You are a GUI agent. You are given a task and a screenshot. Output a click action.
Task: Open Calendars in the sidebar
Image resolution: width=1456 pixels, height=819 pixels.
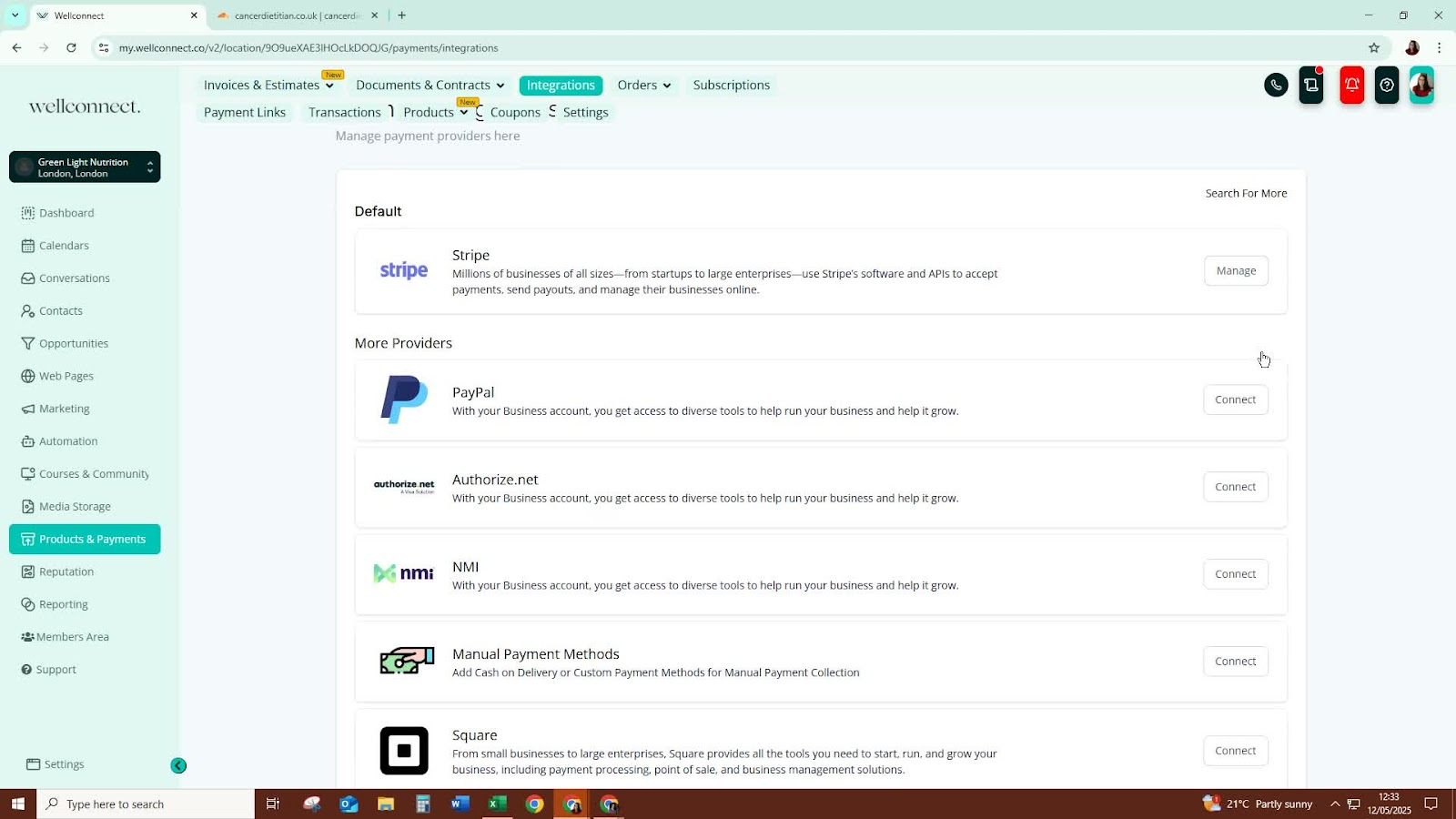click(64, 246)
